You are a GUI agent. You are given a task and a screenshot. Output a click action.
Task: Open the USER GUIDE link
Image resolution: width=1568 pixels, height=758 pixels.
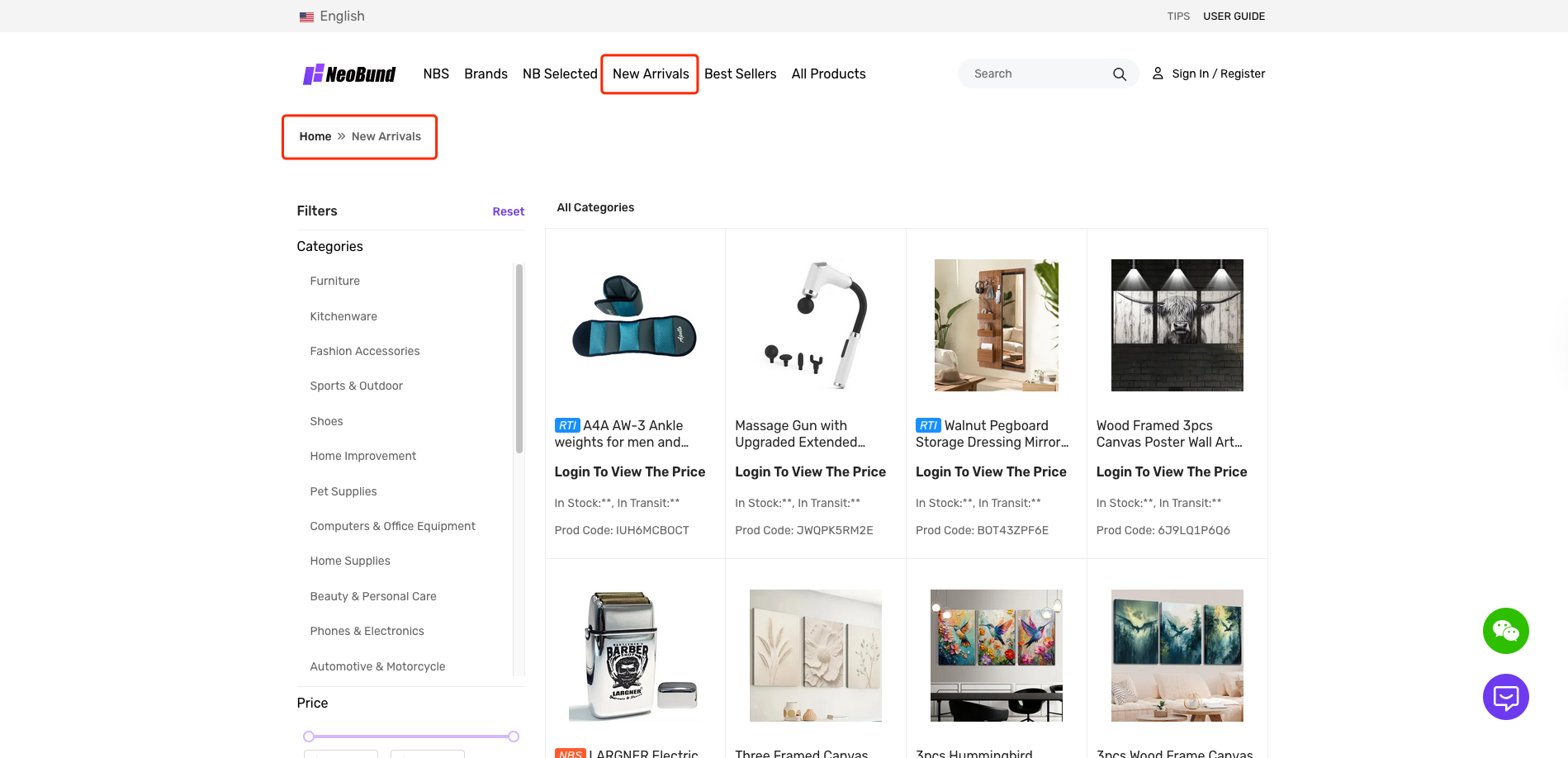coord(1234,17)
